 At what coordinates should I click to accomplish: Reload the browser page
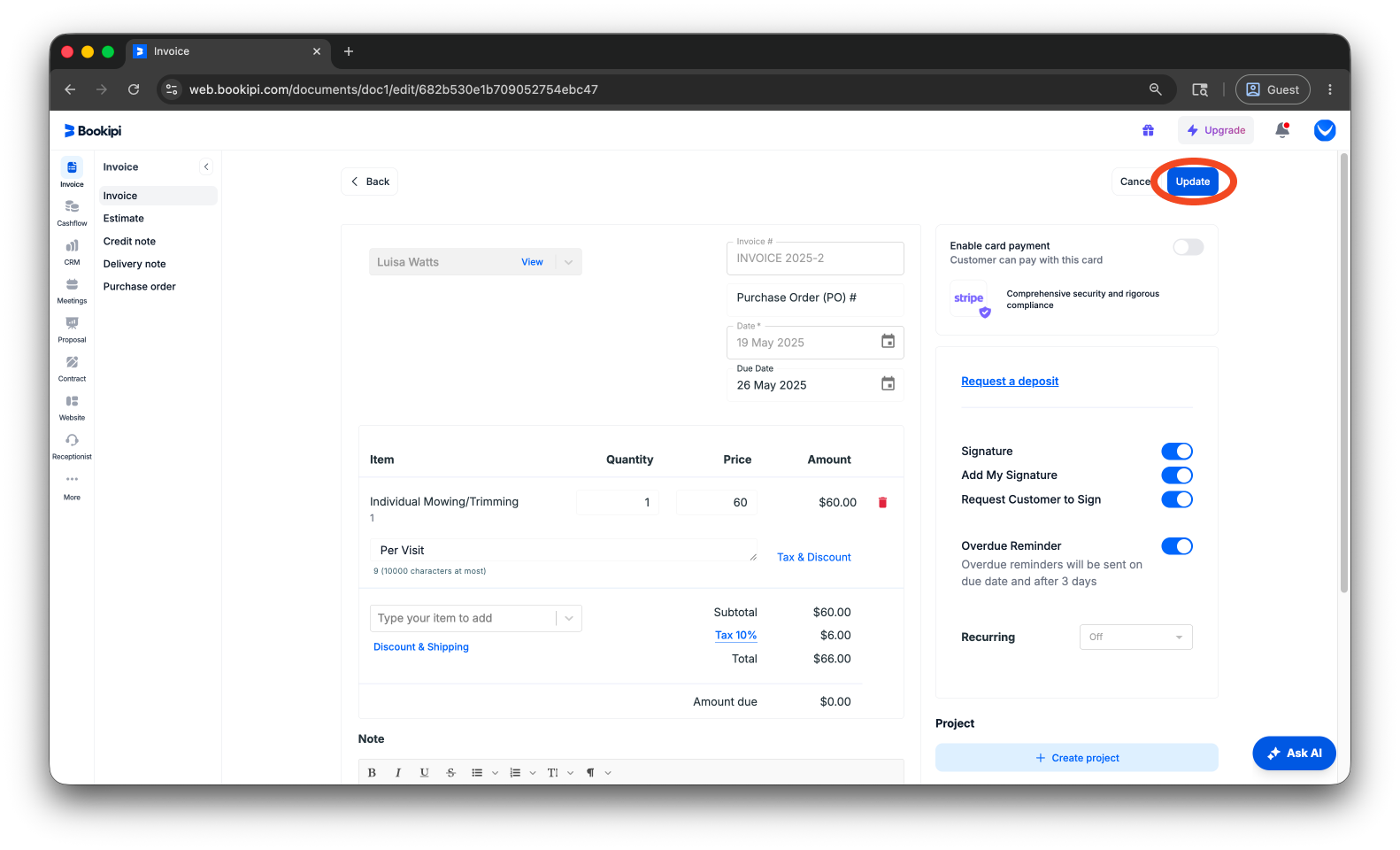134,89
